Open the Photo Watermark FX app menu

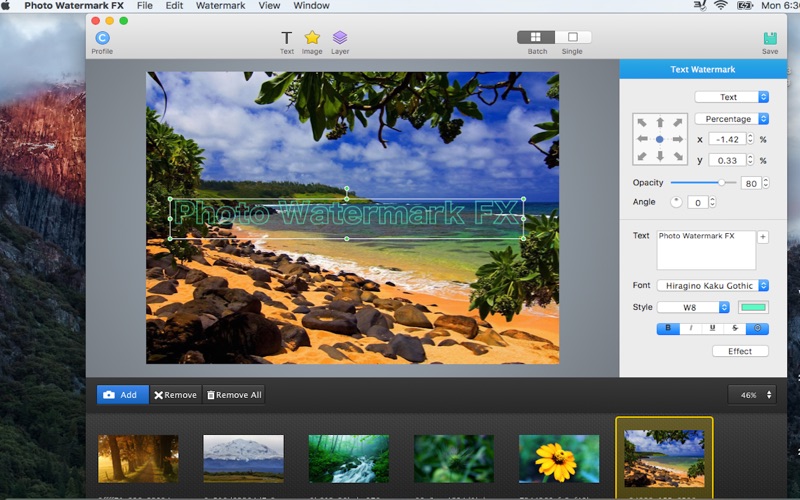point(74,6)
